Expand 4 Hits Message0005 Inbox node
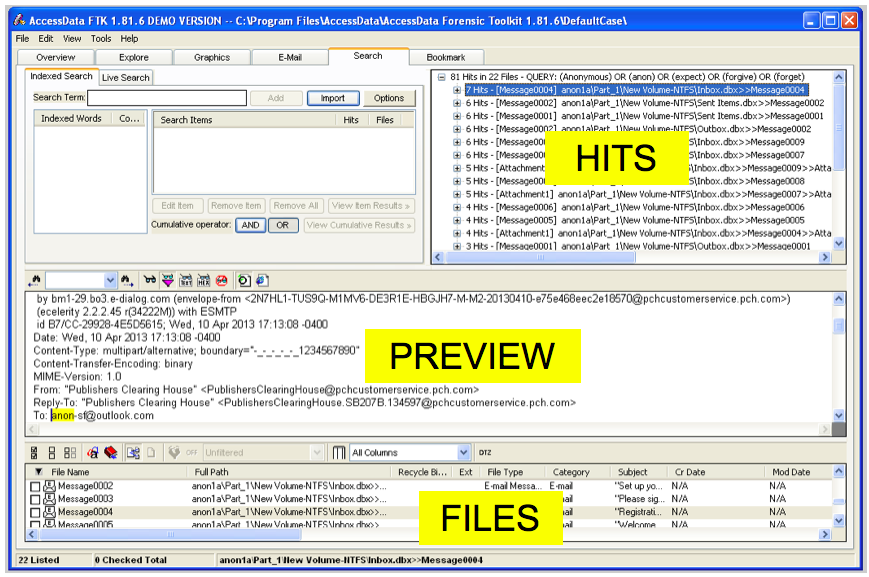Image resolution: width=869 pixels, height=577 pixels. pyautogui.click(x=457, y=220)
